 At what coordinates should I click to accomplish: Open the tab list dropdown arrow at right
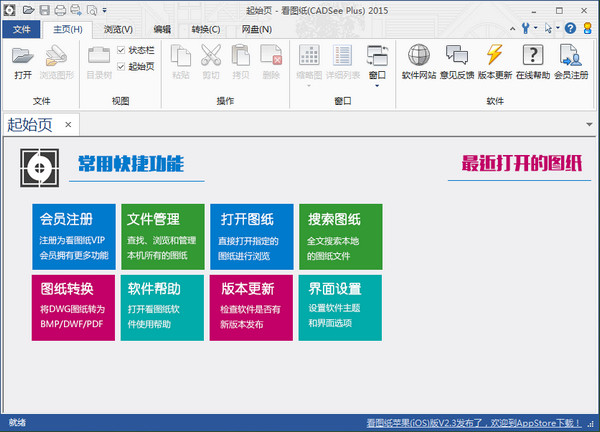(x=589, y=125)
